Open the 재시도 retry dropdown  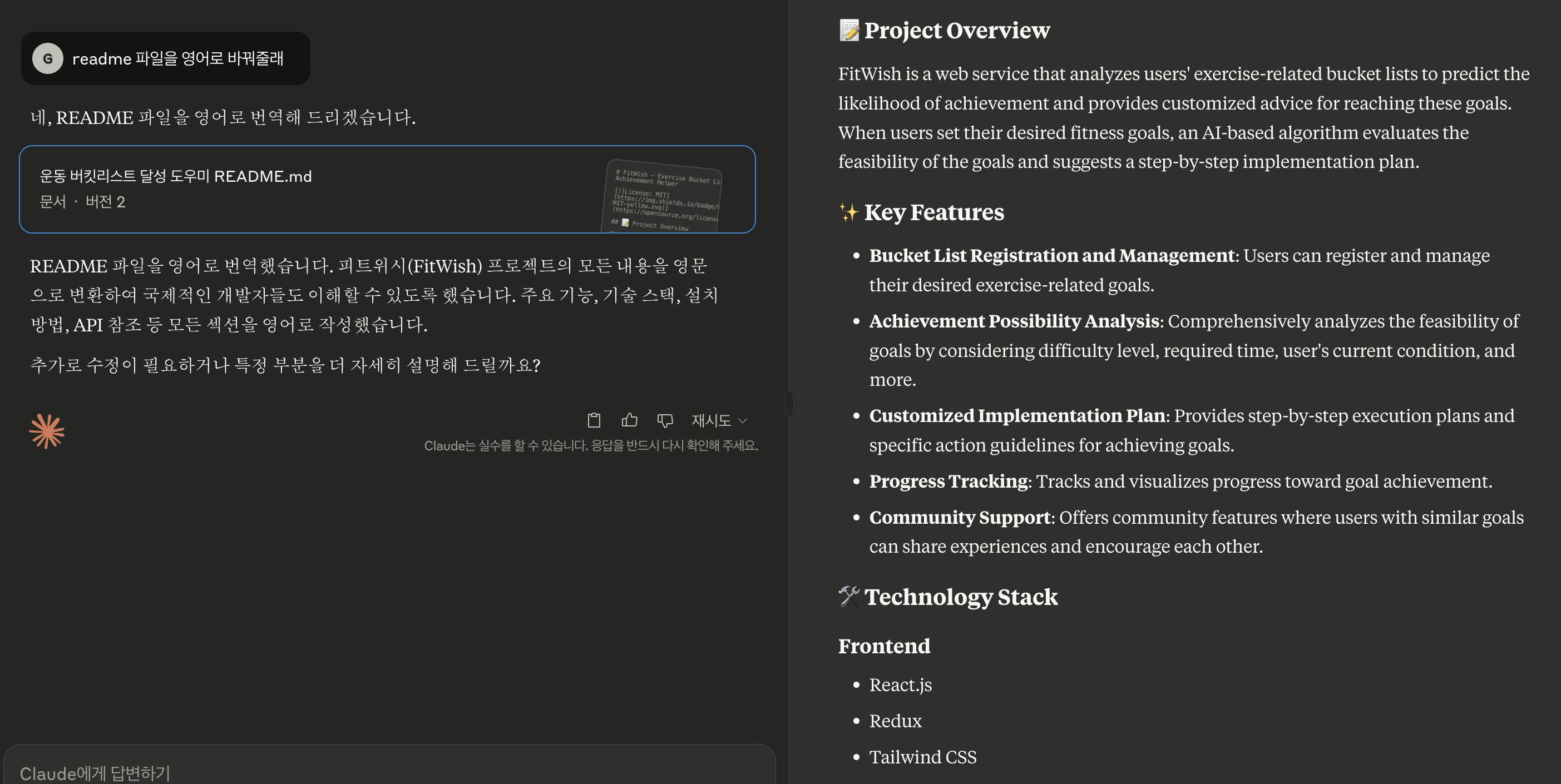[x=712, y=420]
